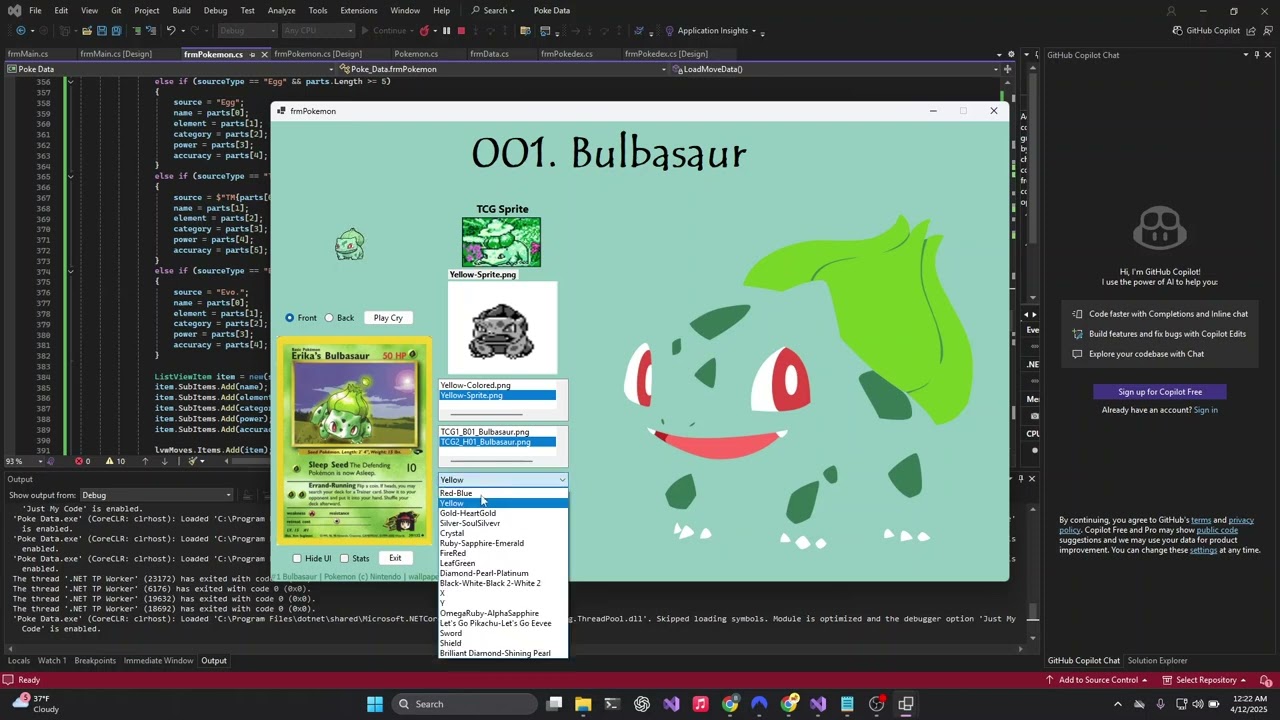Check the Hide UI checkbox
This screenshot has height=720, width=1280.
[311, 558]
